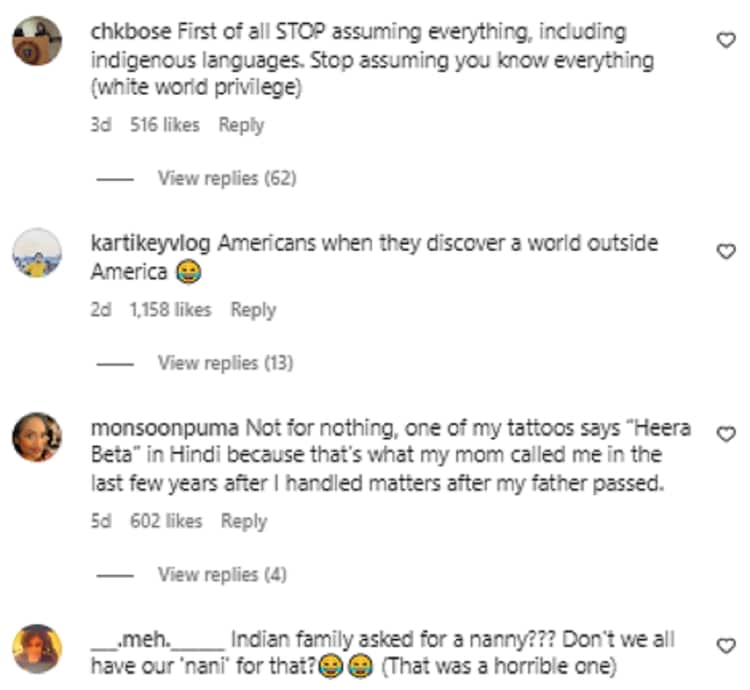
Task: Expand View replies (62) thread
Action: pyautogui.click(x=226, y=178)
